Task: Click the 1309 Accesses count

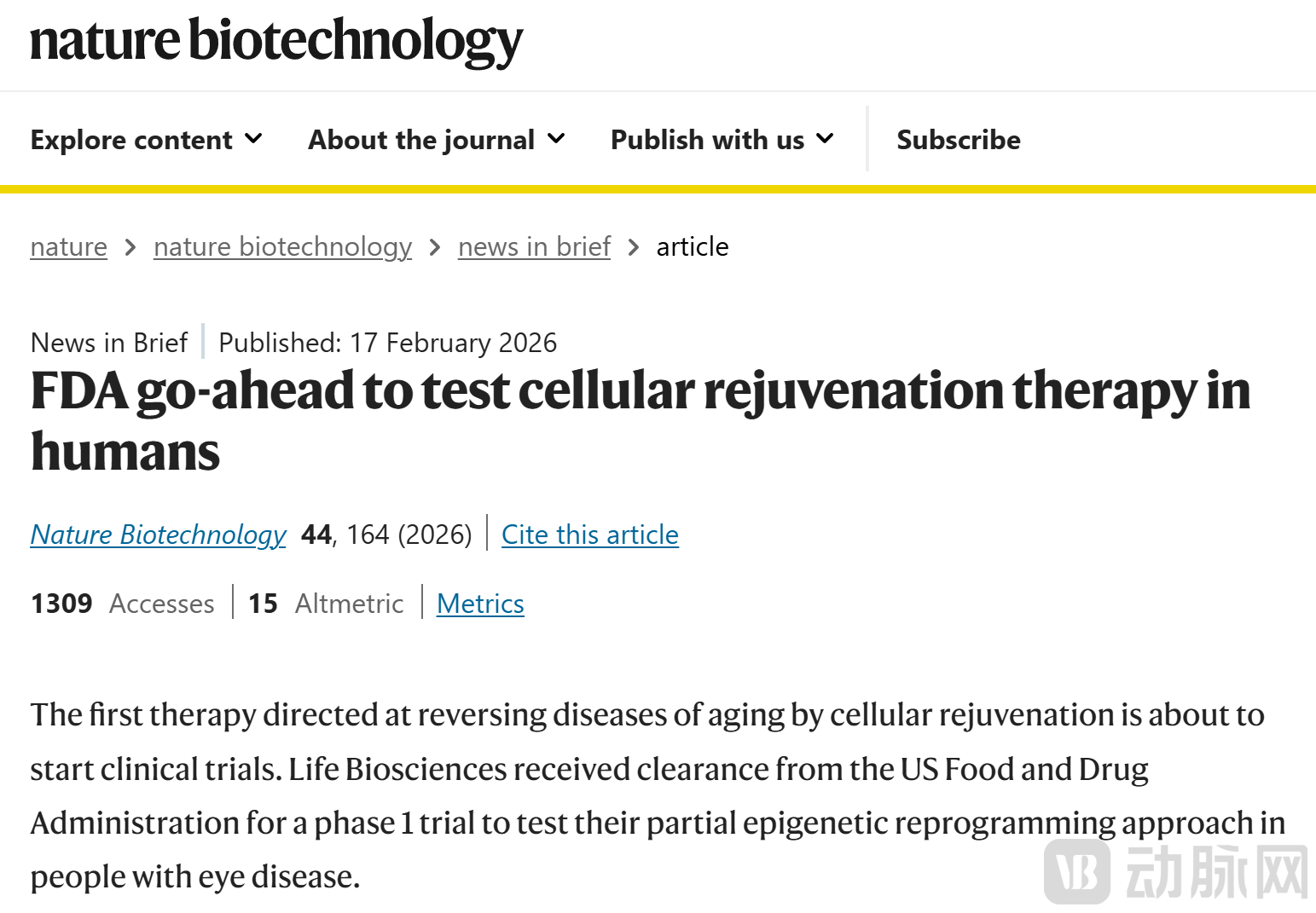Action: coord(122,604)
